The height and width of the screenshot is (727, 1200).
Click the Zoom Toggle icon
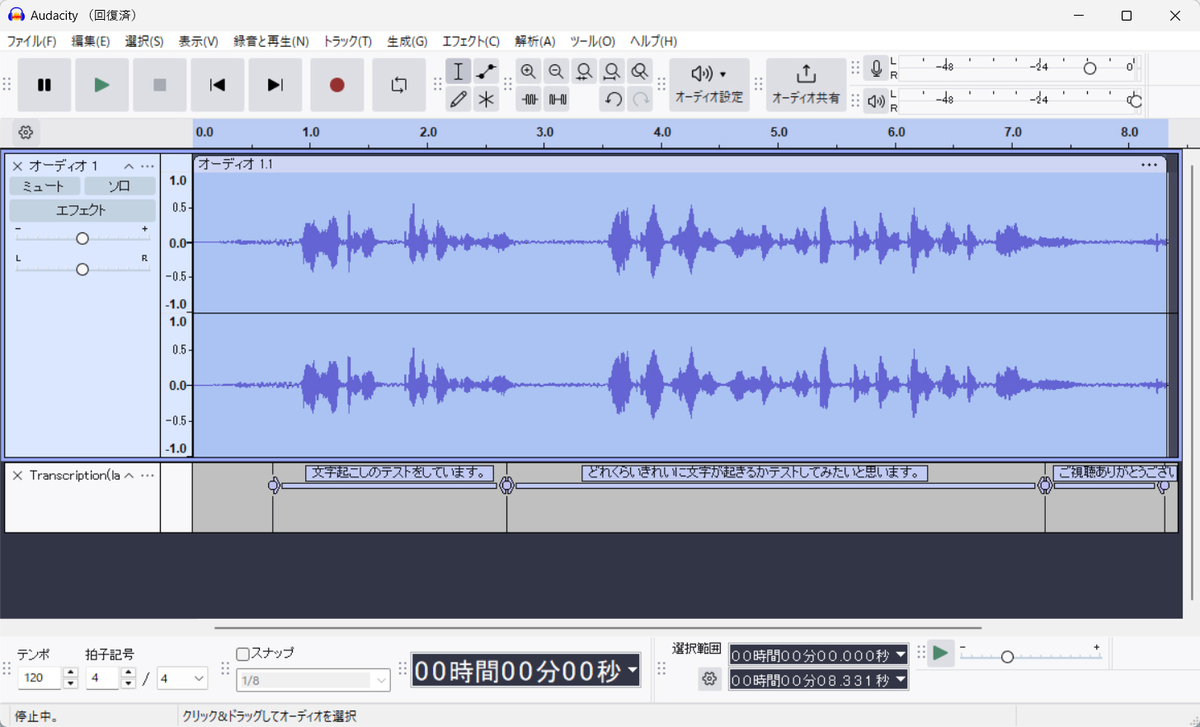640,72
